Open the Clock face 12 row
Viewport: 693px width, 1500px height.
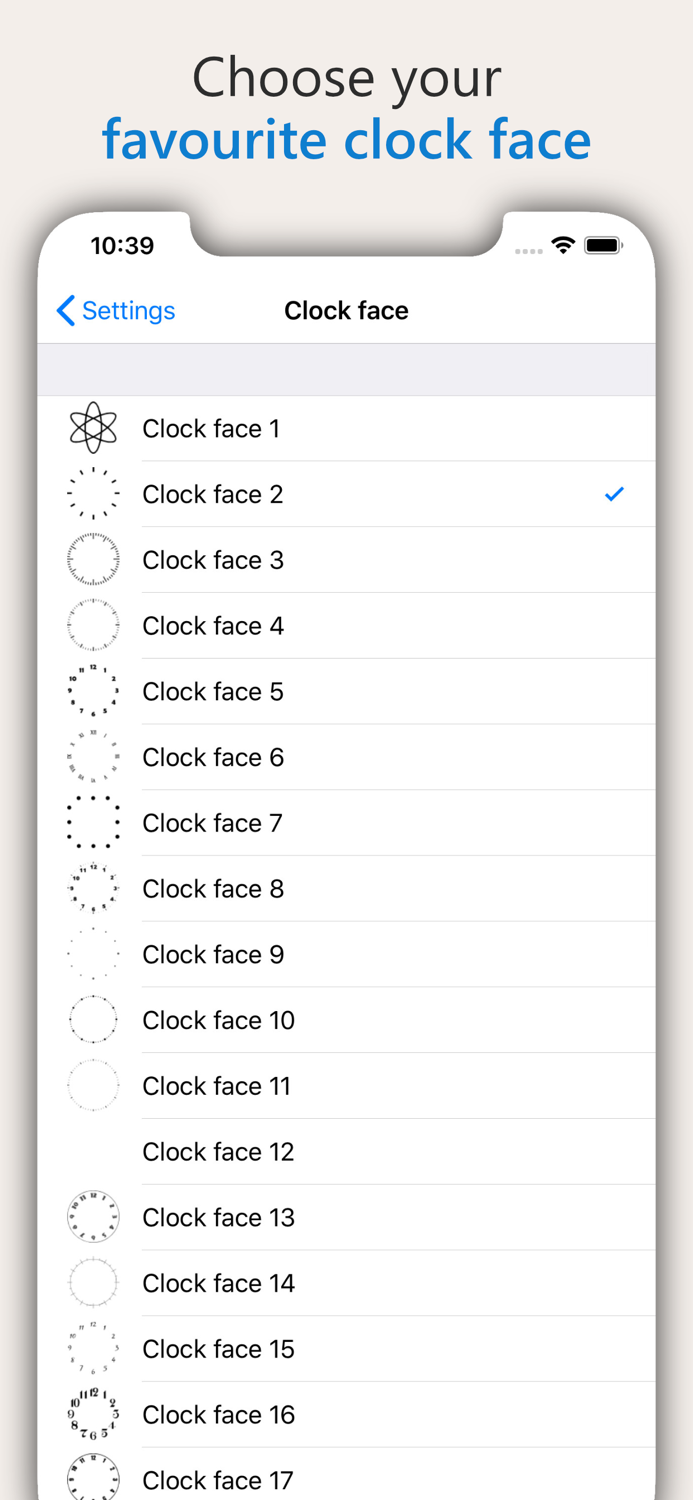(300, 1151)
